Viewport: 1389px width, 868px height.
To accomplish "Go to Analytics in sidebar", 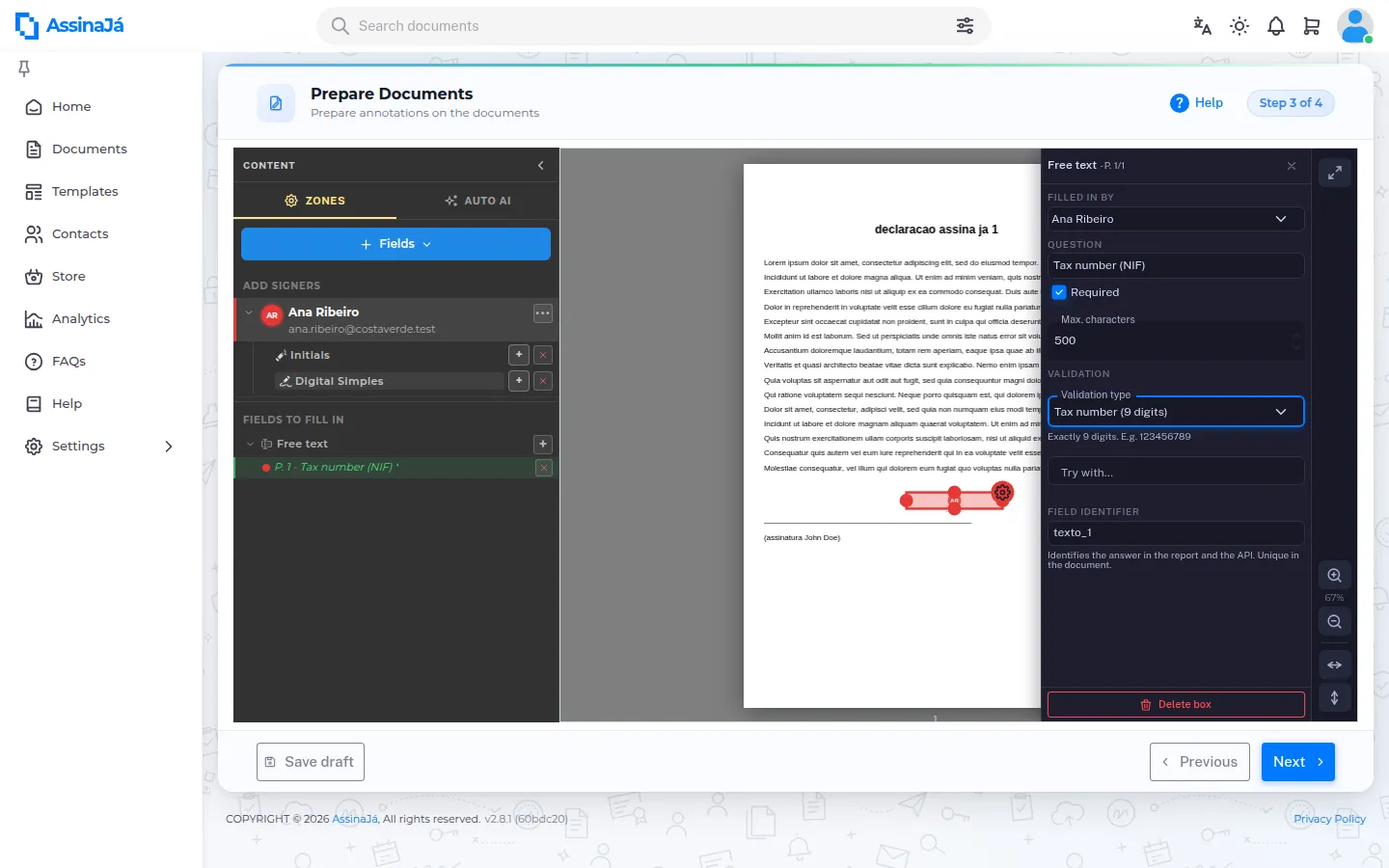I will (81, 319).
